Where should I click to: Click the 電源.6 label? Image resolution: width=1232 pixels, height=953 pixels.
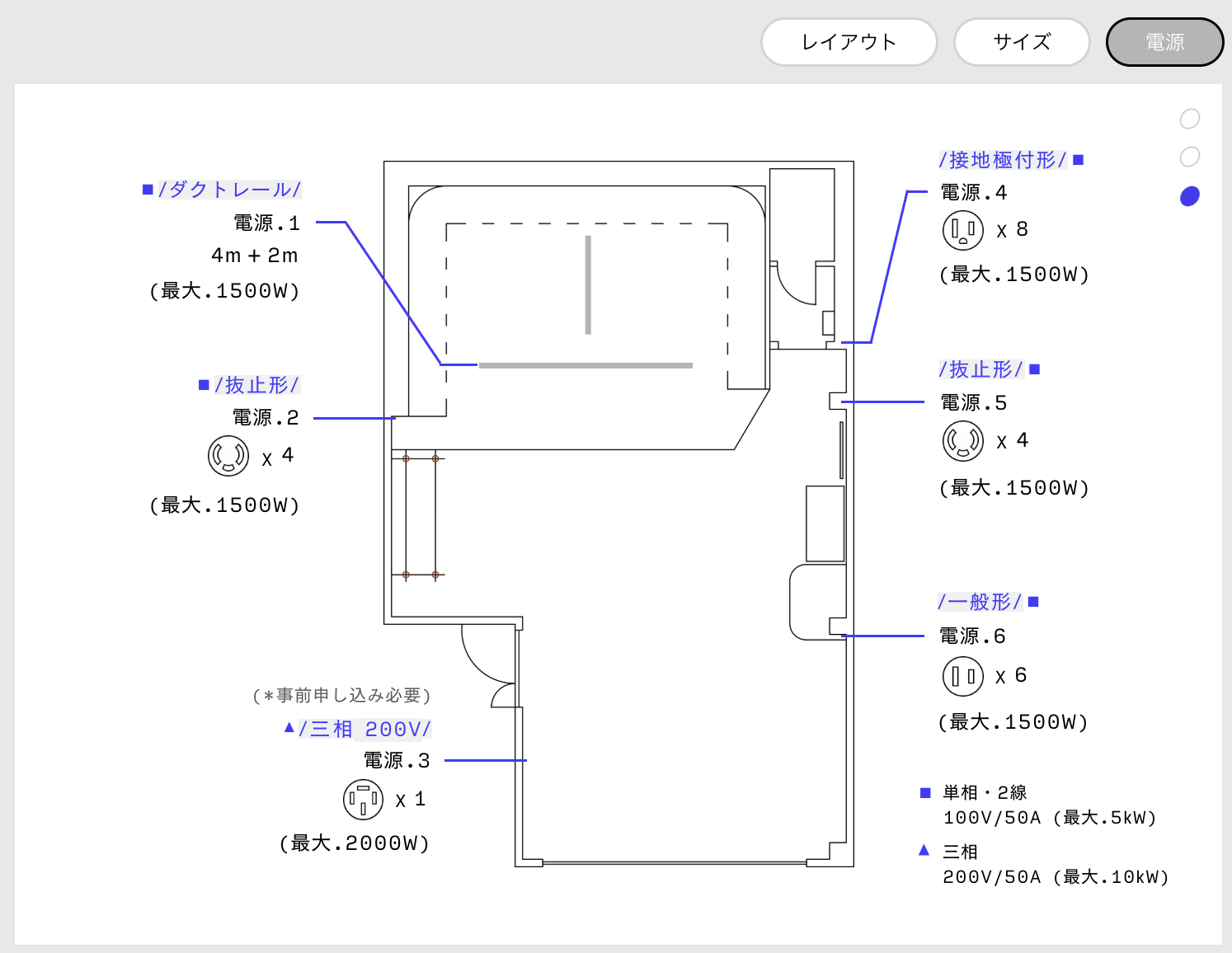pyautogui.click(x=973, y=636)
